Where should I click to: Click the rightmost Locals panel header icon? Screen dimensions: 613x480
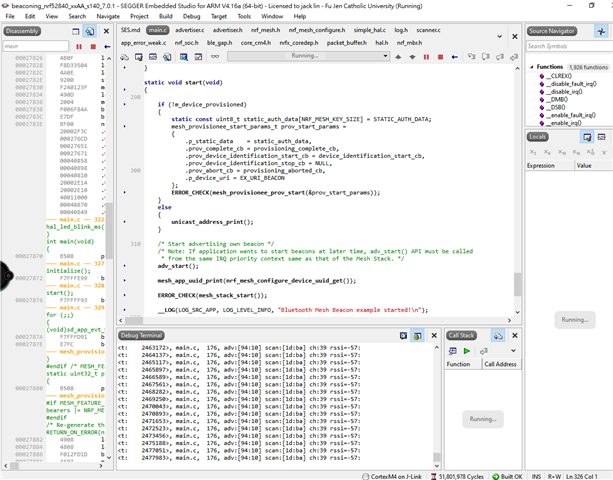[602, 136]
